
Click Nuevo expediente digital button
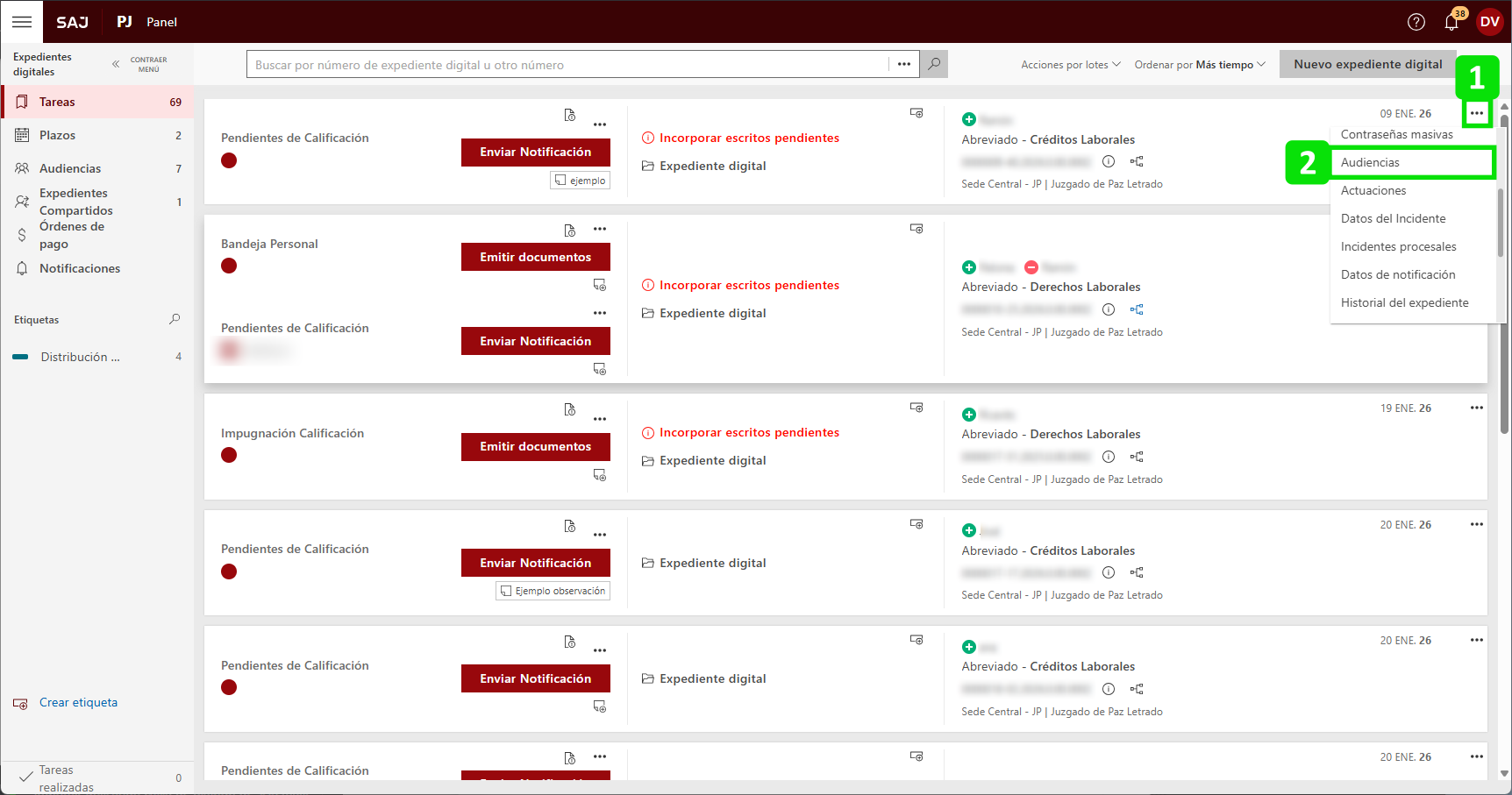(1367, 64)
